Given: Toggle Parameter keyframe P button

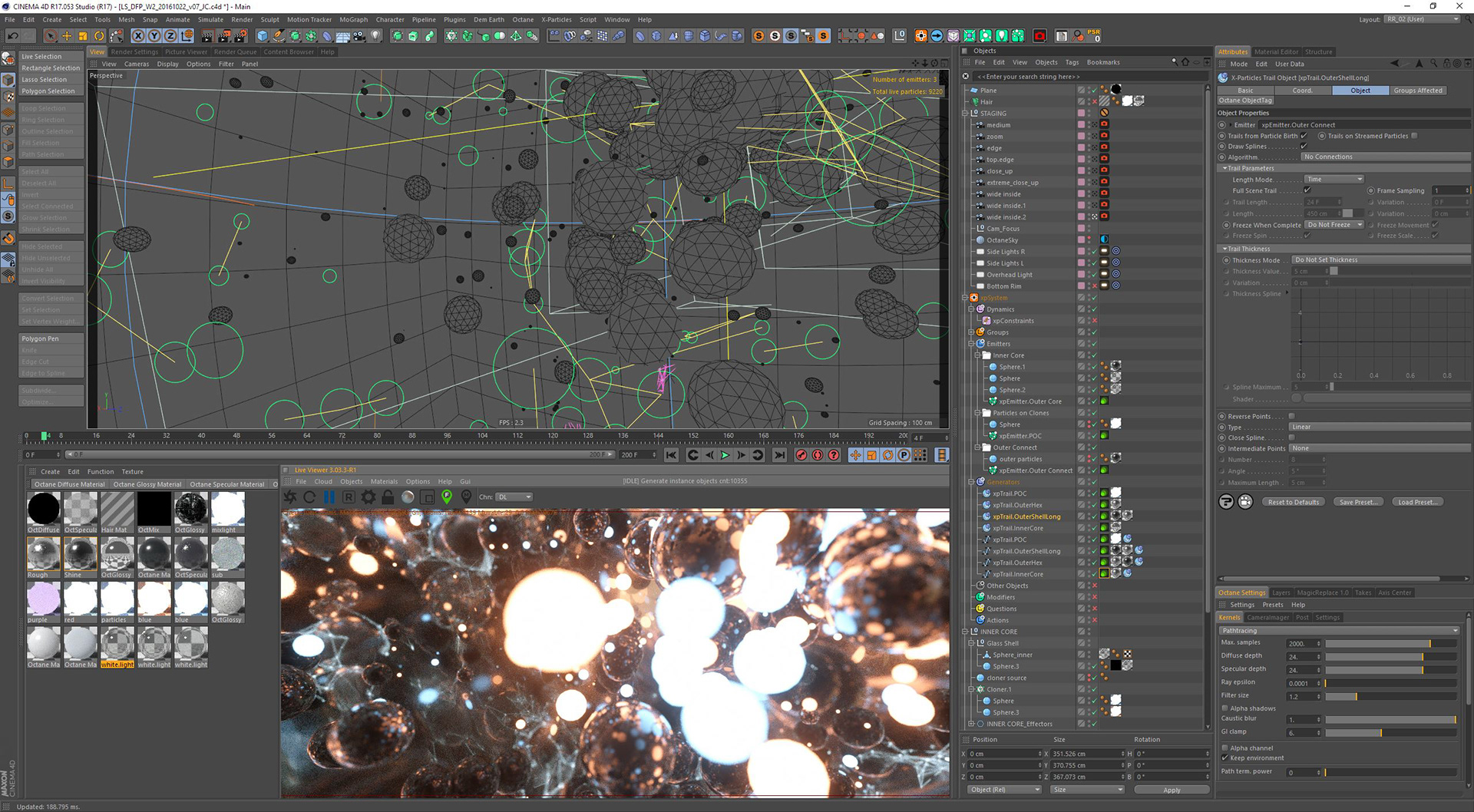Looking at the screenshot, I should (904, 455).
